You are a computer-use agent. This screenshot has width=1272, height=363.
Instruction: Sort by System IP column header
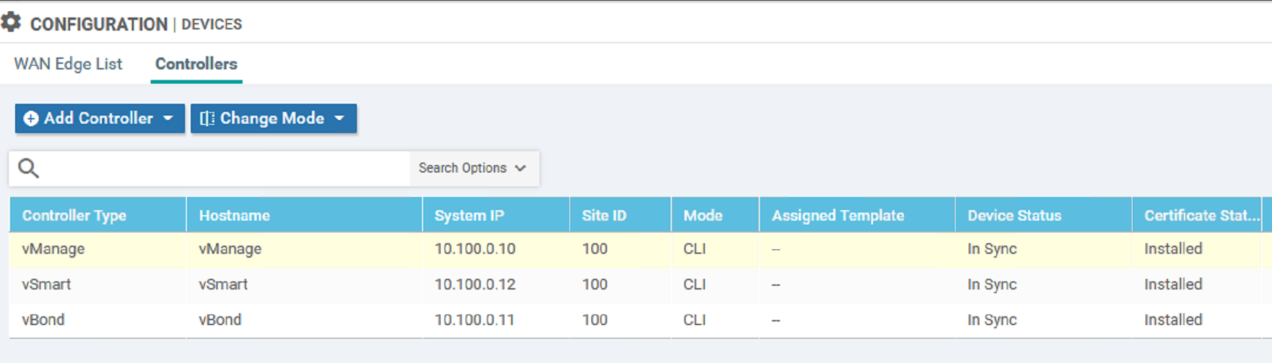click(x=468, y=216)
